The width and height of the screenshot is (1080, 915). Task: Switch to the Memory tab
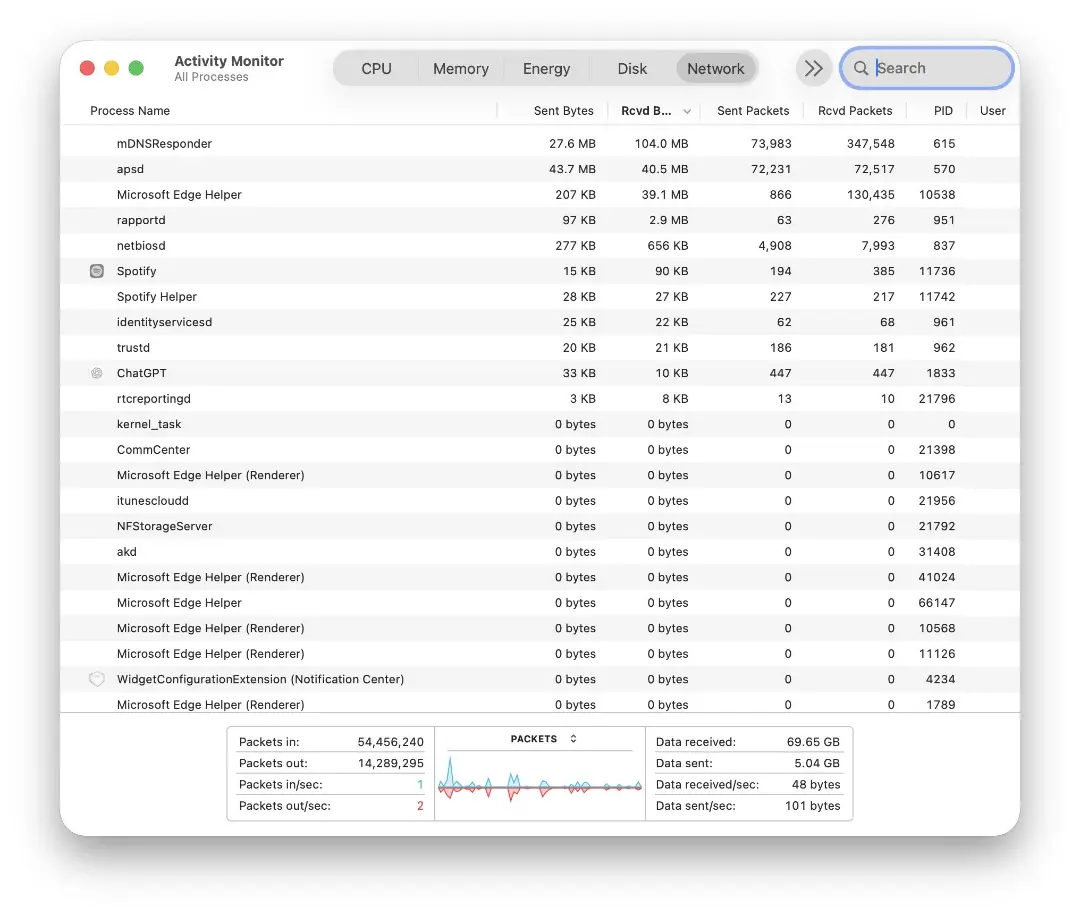461,68
